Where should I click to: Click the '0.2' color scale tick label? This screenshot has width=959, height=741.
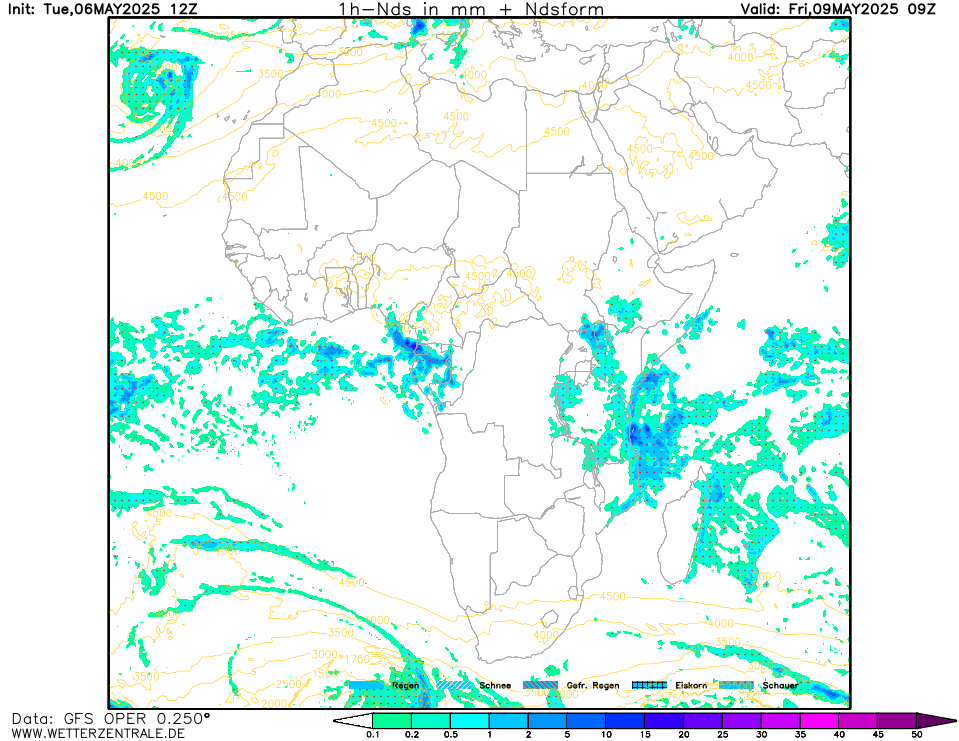tap(412, 734)
